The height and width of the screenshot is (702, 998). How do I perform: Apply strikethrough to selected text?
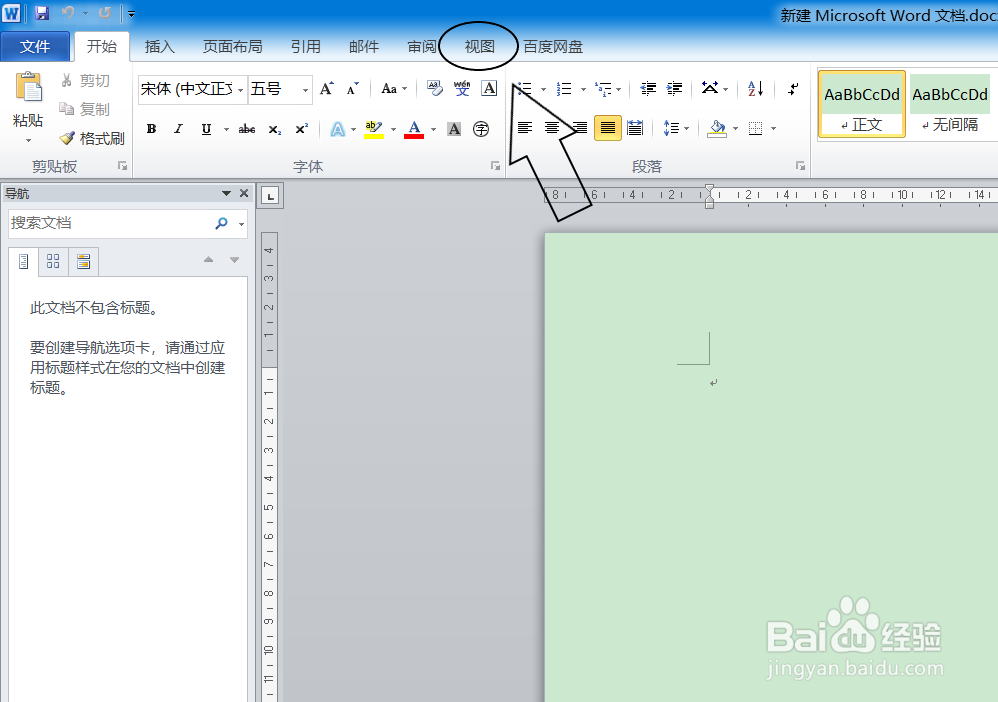(x=246, y=128)
